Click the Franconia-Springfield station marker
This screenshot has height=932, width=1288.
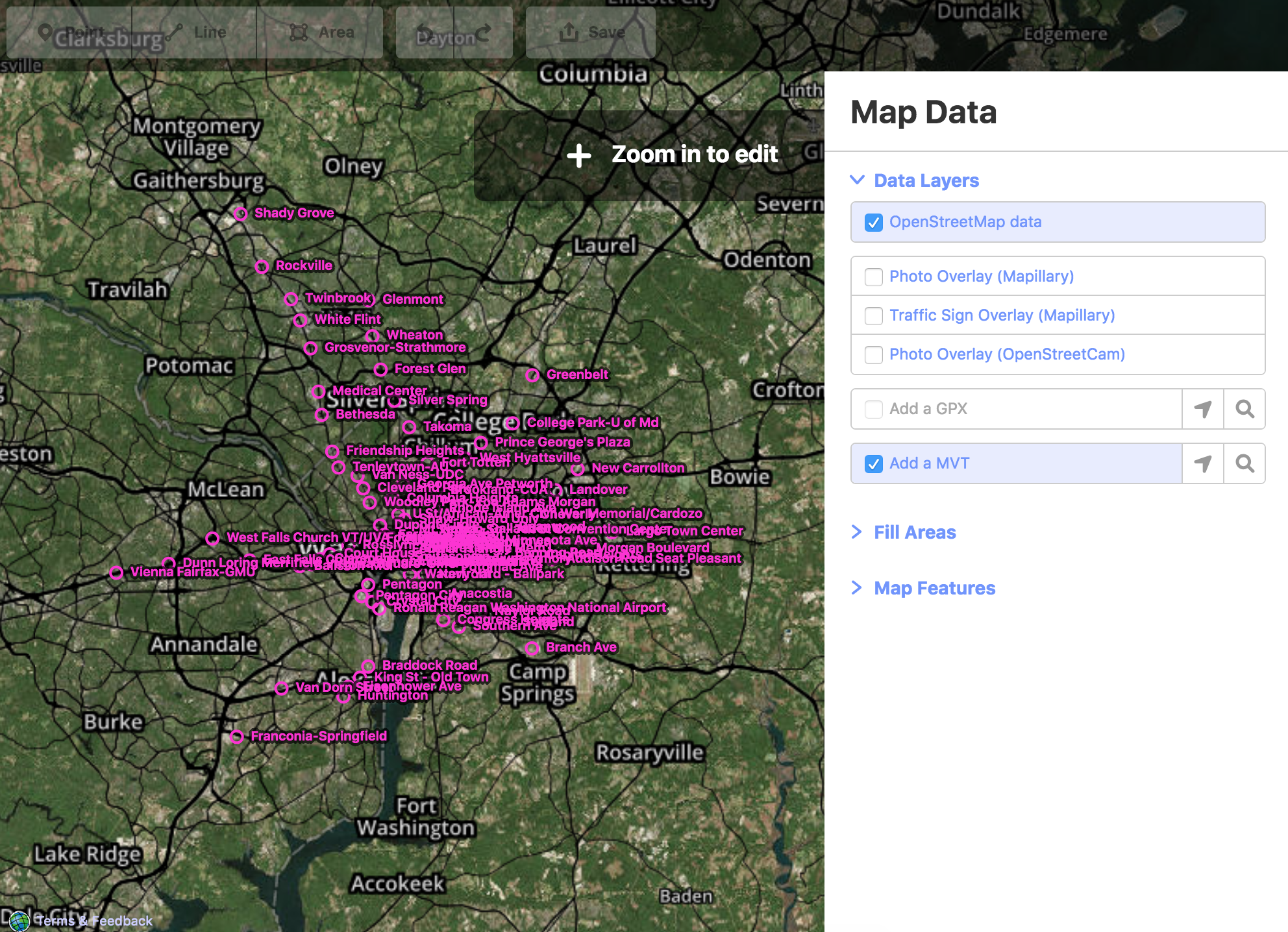point(237,737)
